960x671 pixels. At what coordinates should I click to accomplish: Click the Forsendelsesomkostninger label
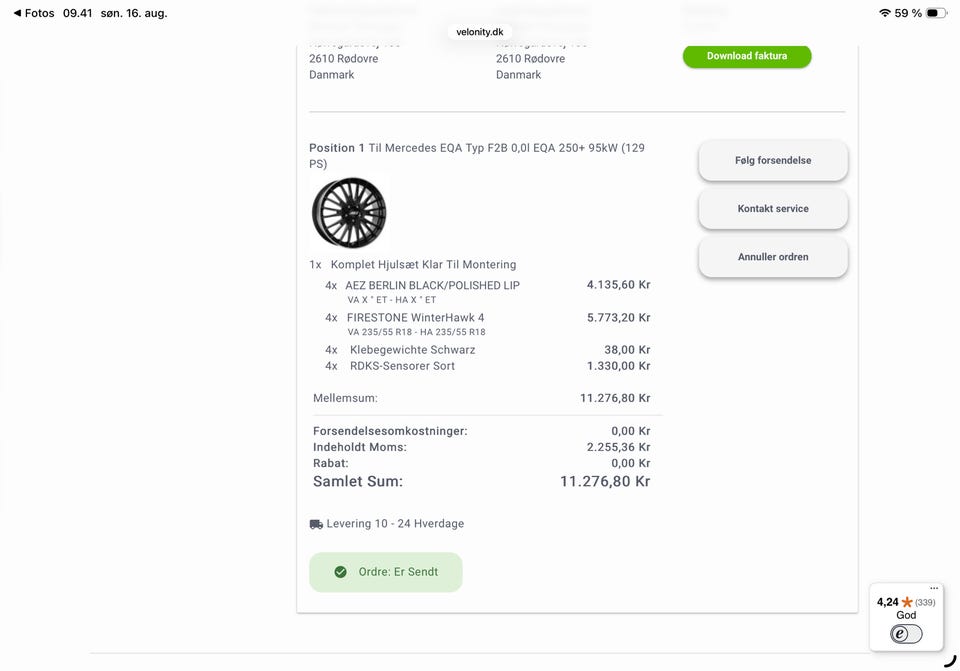coord(390,432)
